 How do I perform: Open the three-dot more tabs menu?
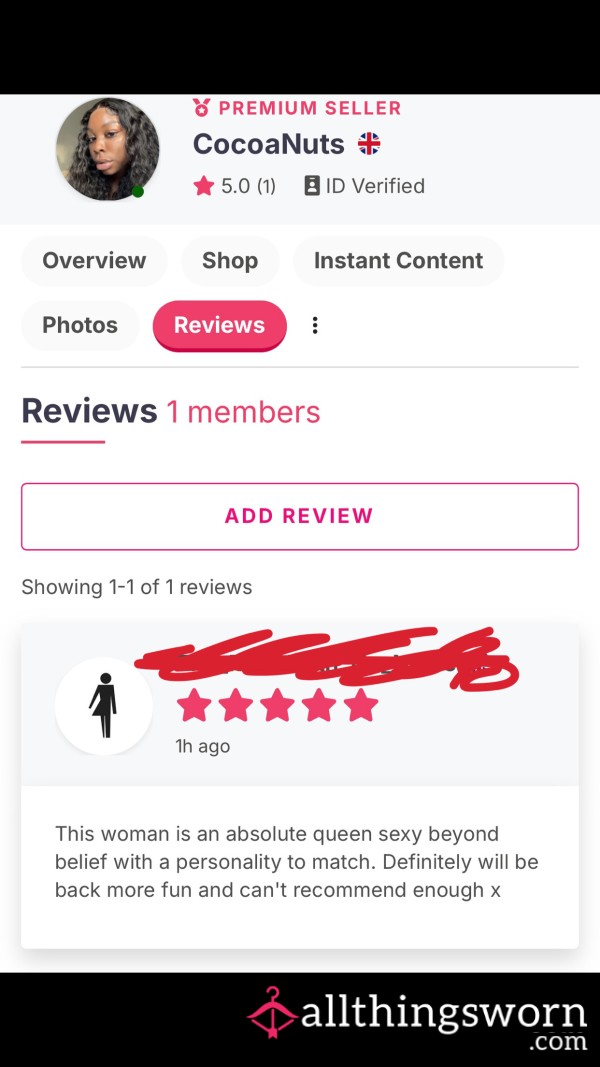[314, 325]
